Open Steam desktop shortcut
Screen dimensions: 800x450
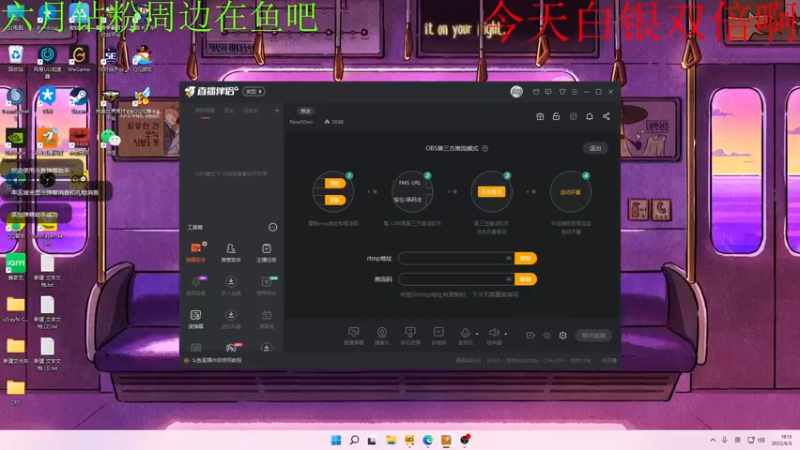click(79, 100)
